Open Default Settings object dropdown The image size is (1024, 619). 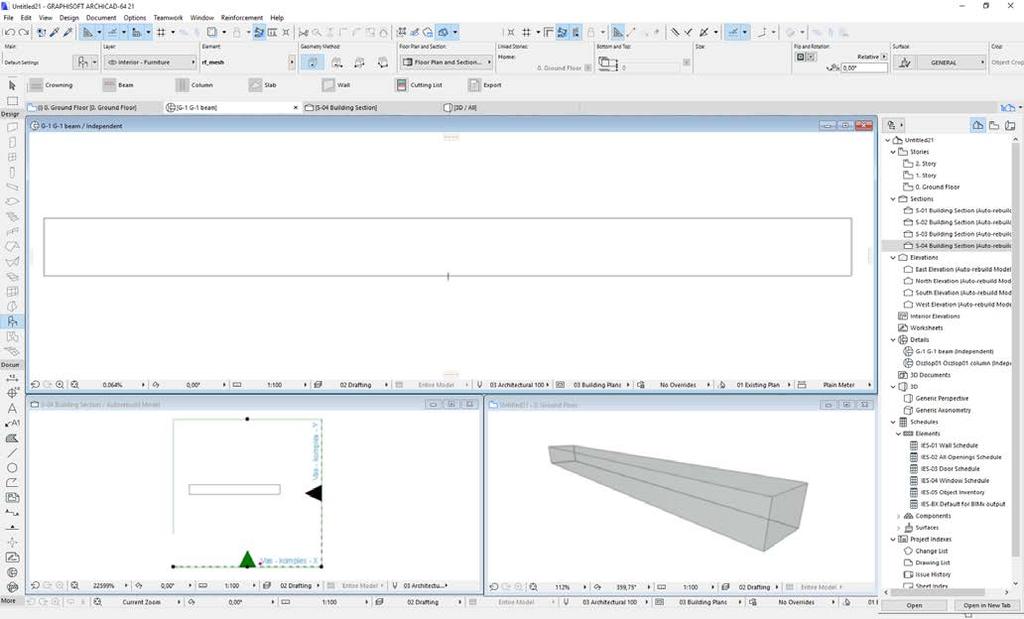point(86,63)
